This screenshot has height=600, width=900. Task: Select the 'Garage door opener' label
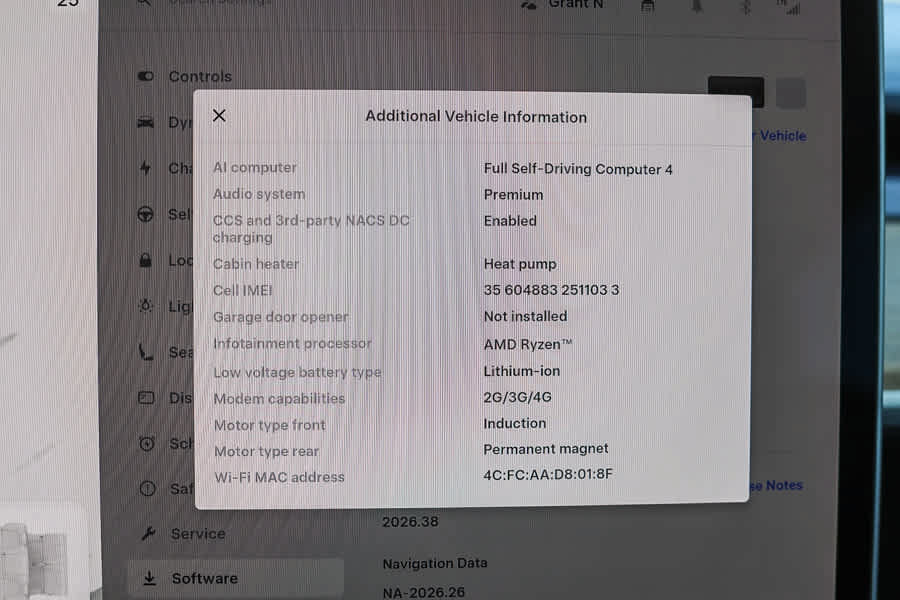tap(281, 317)
